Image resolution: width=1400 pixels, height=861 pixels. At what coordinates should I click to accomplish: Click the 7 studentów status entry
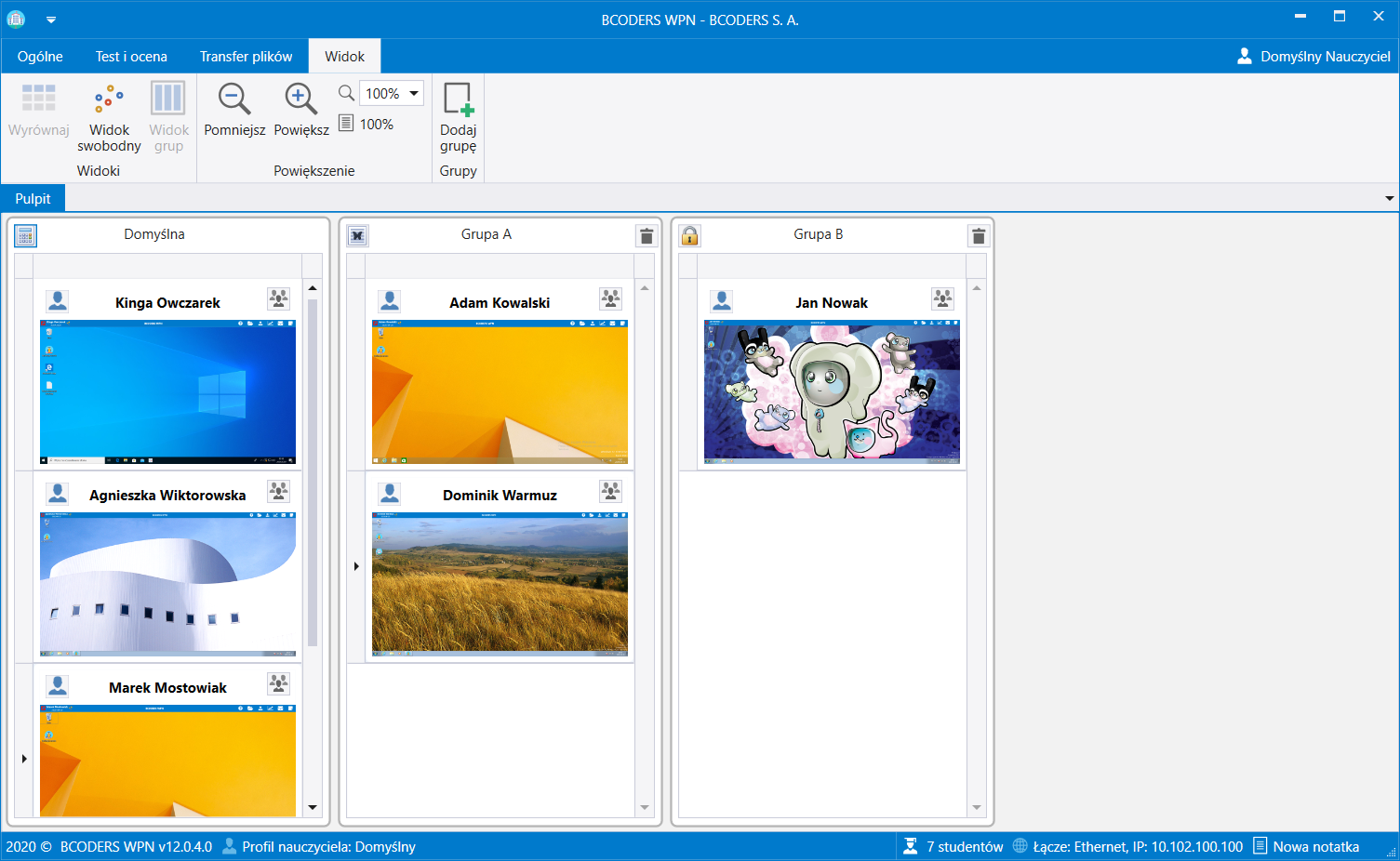[965, 846]
